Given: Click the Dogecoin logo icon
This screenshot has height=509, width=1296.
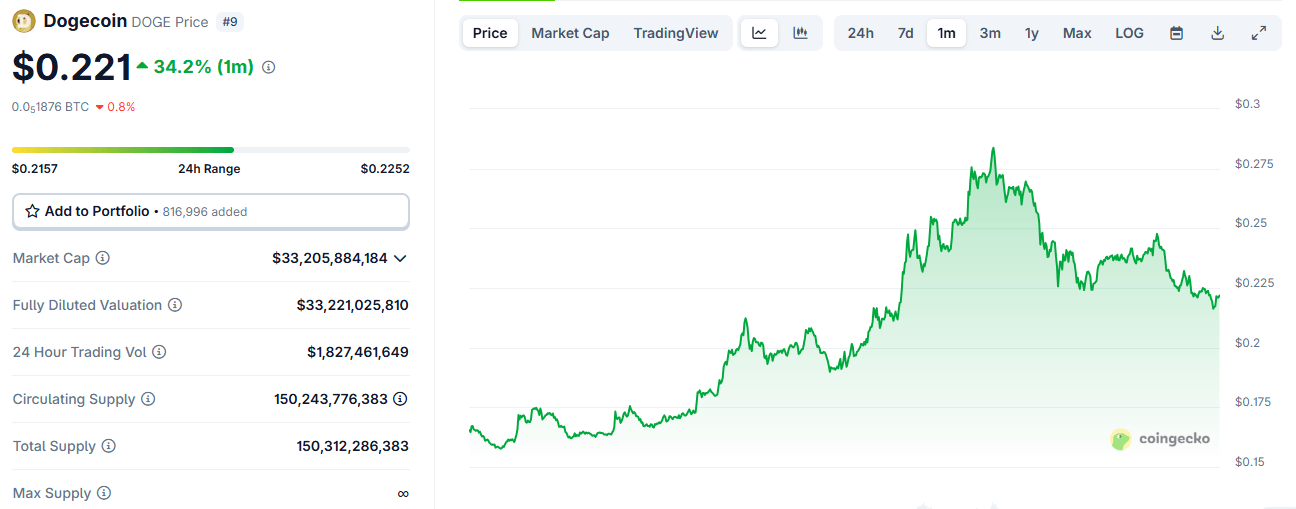Looking at the screenshot, I should [24, 21].
